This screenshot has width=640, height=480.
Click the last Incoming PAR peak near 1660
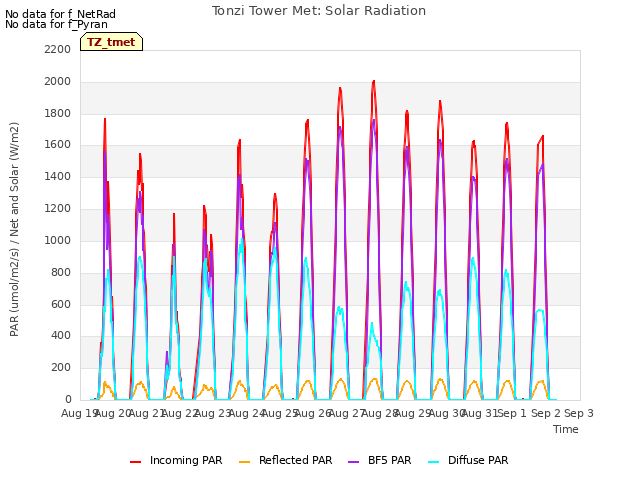point(542,136)
